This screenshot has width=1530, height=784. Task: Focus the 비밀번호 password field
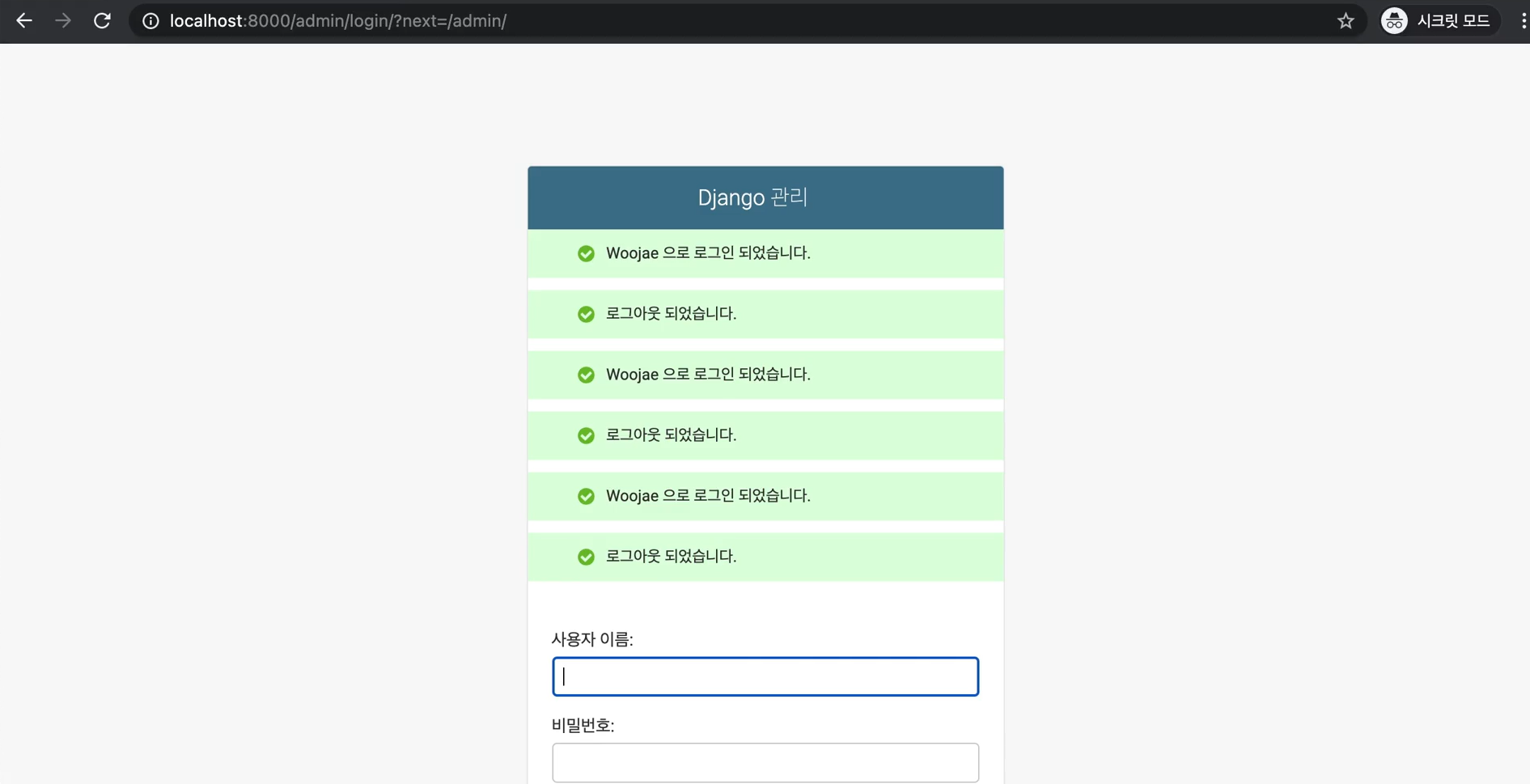click(765, 762)
